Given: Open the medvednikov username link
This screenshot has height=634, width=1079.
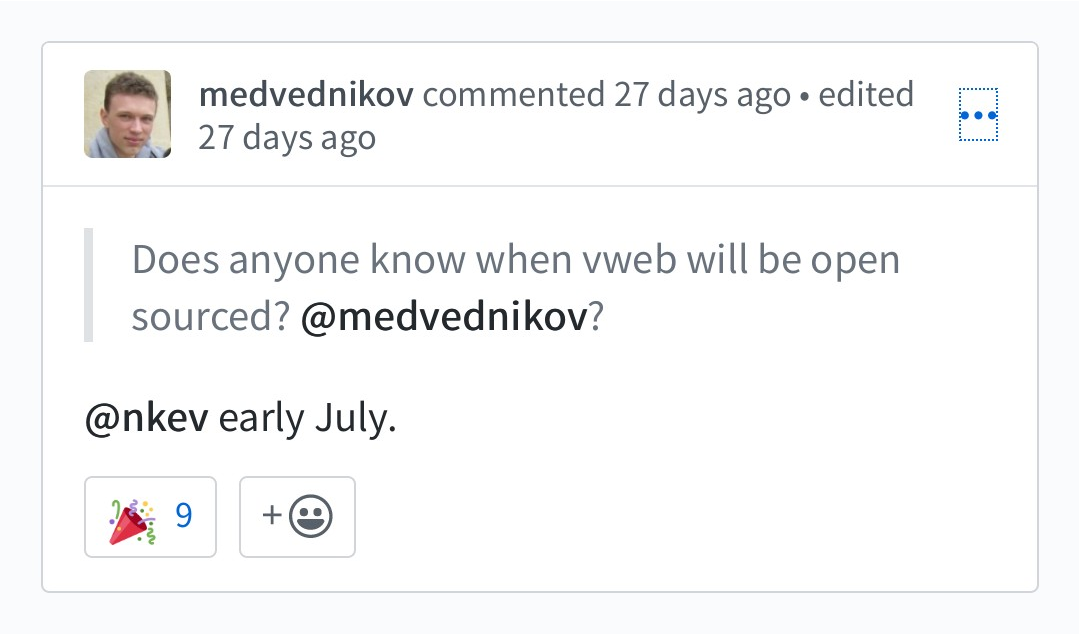Looking at the screenshot, I should pos(307,95).
